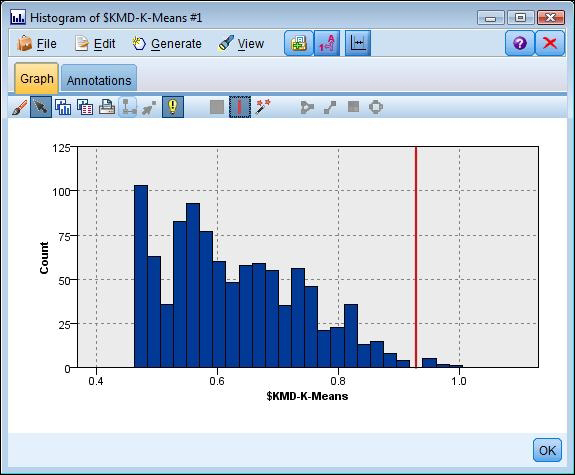
Task: Click the add to palette icon
Action: point(299,43)
